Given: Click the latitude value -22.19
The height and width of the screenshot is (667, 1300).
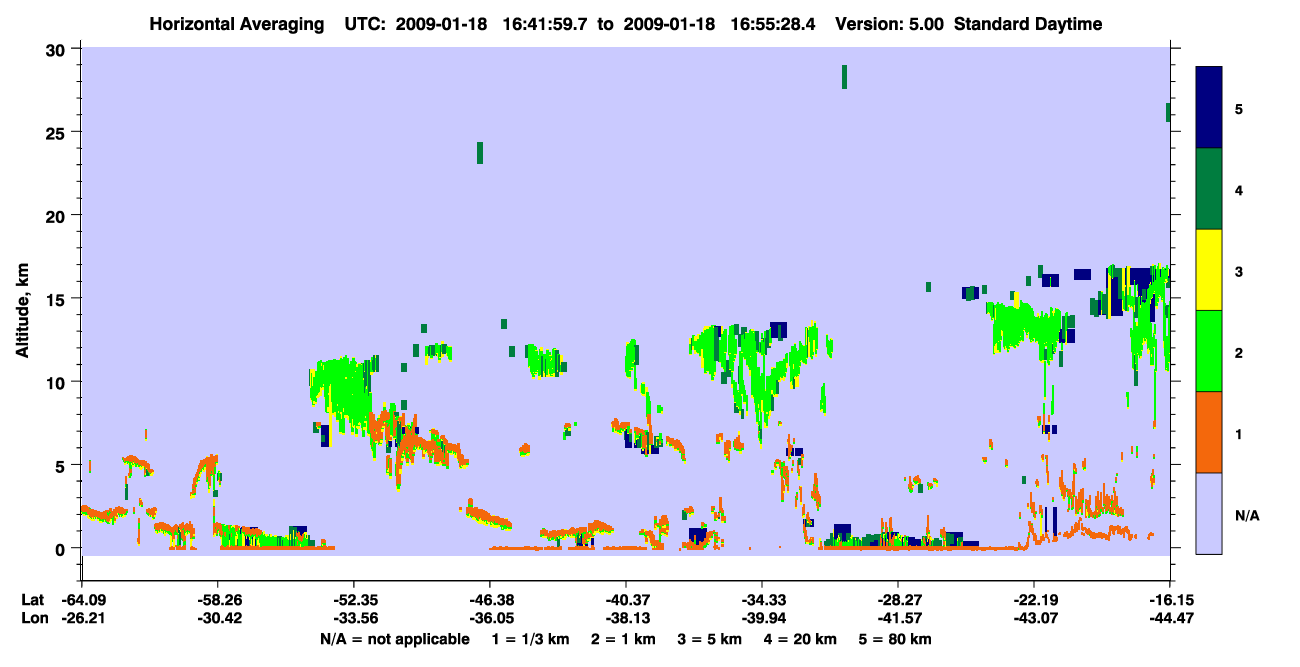Looking at the screenshot, I should pos(1033,600).
